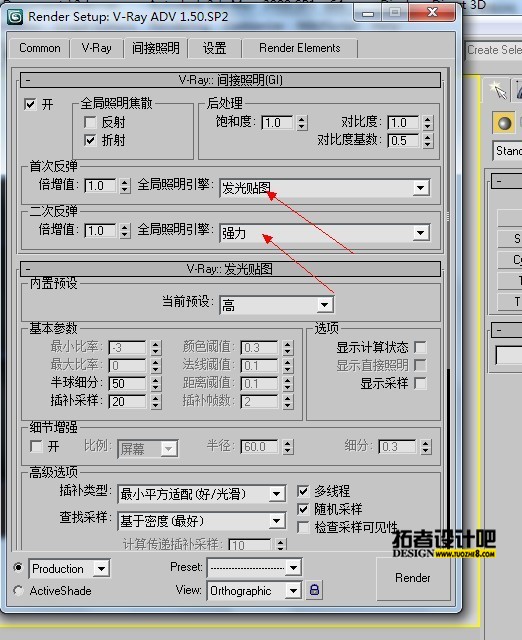Image resolution: width=522 pixels, height=640 pixels.
Task: Click the 对比度基数 value field
Action: point(403,140)
